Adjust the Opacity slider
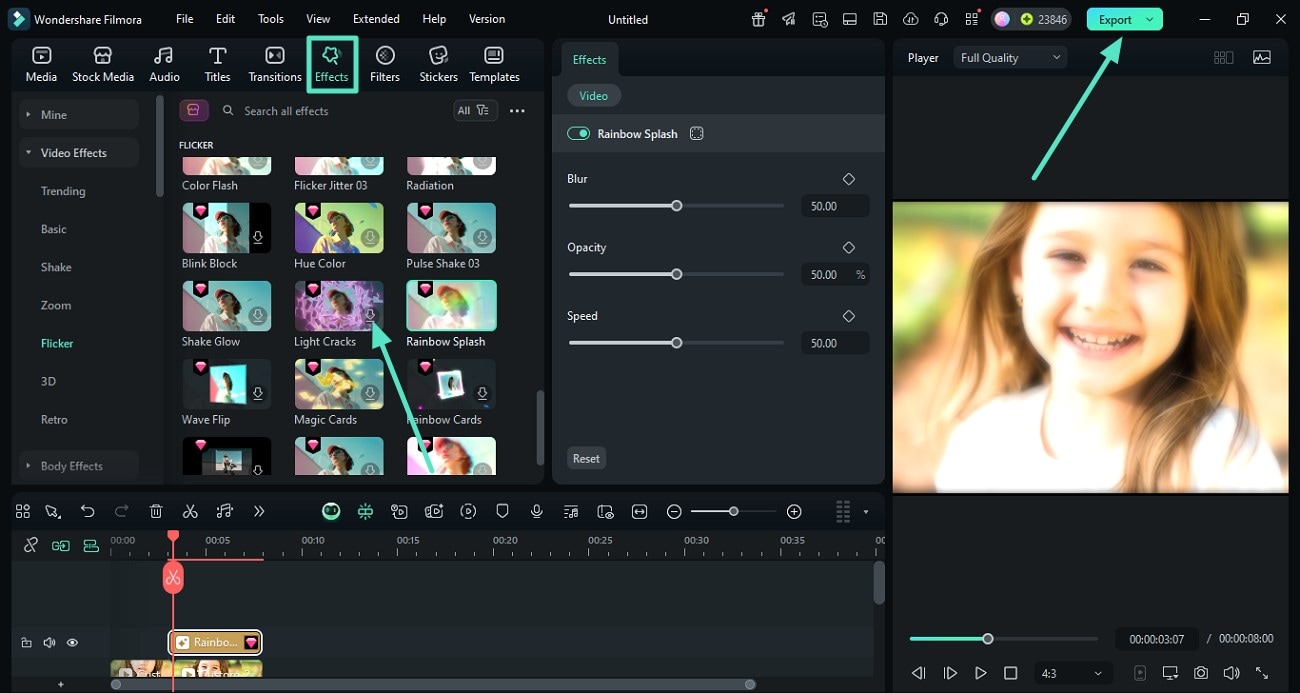Image resolution: width=1300 pixels, height=693 pixels. pyautogui.click(x=676, y=274)
